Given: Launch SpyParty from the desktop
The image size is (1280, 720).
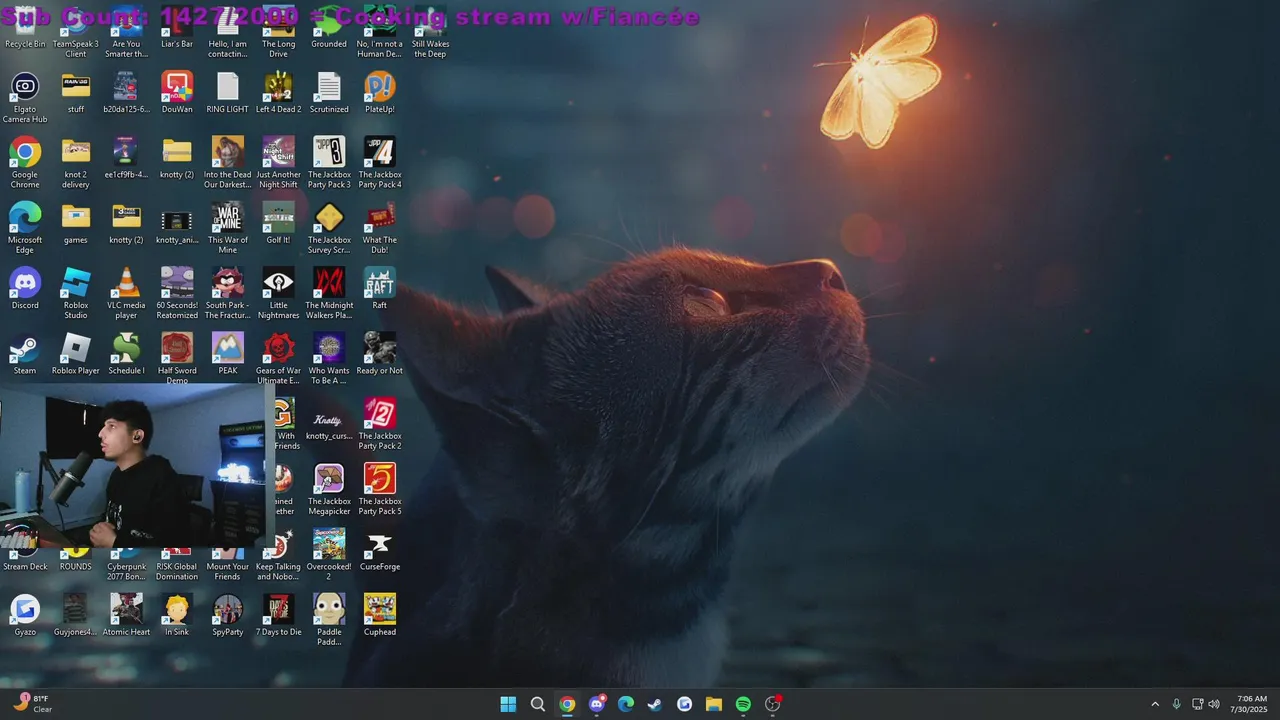Looking at the screenshot, I should pyautogui.click(x=228, y=614).
